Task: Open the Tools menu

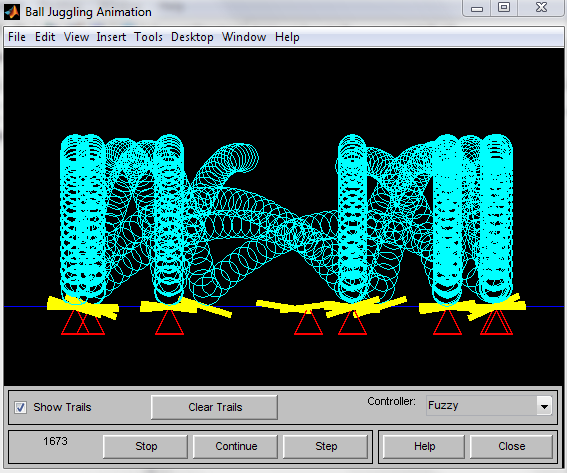Action: pos(148,37)
